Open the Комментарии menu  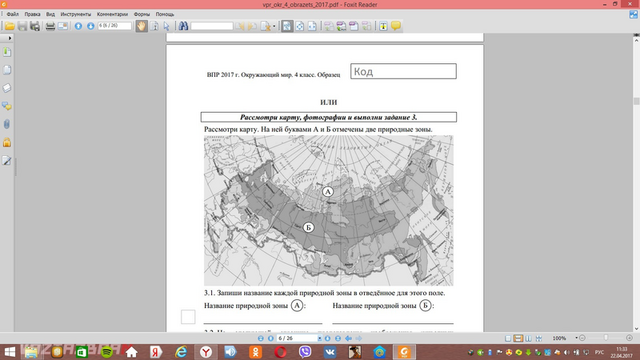(x=112, y=14)
